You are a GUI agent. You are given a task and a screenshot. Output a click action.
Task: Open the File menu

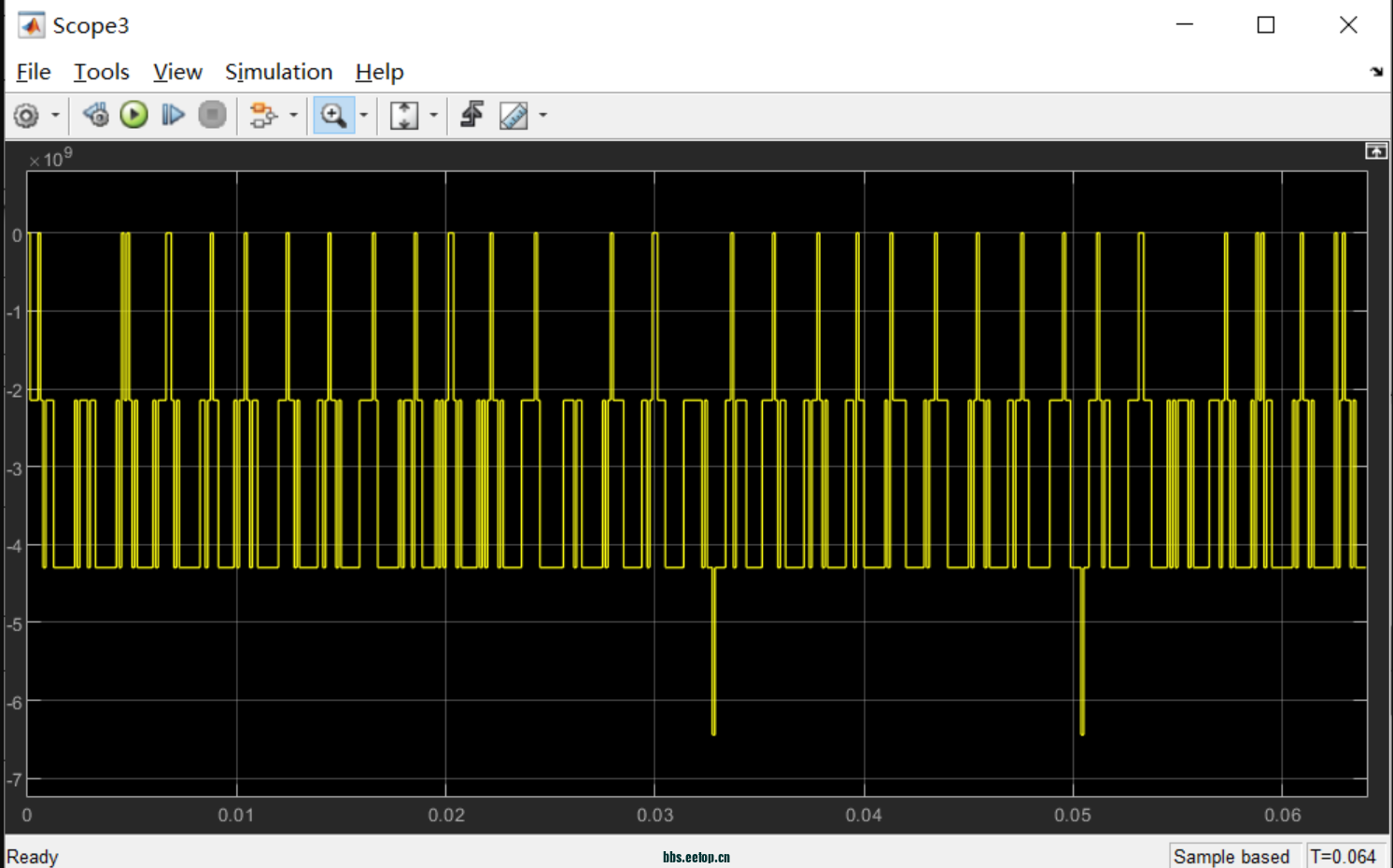(34, 72)
